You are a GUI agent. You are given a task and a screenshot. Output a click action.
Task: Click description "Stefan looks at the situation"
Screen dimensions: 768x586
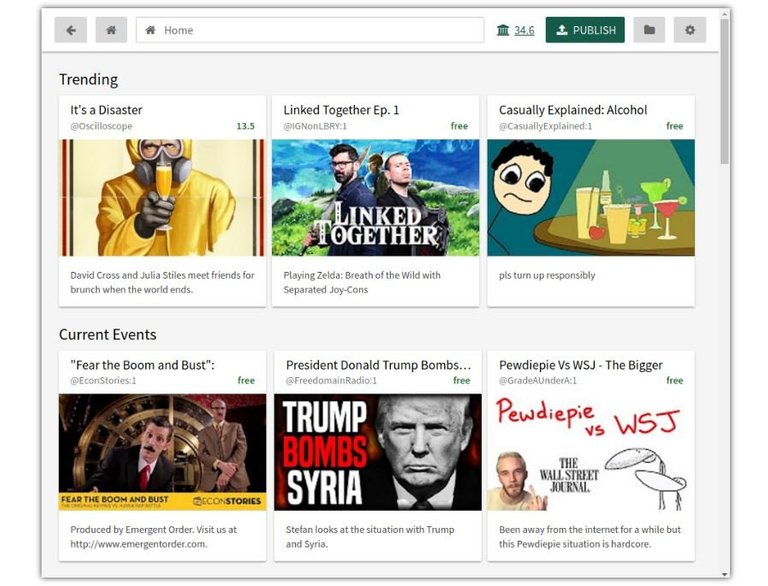(x=370, y=537)
